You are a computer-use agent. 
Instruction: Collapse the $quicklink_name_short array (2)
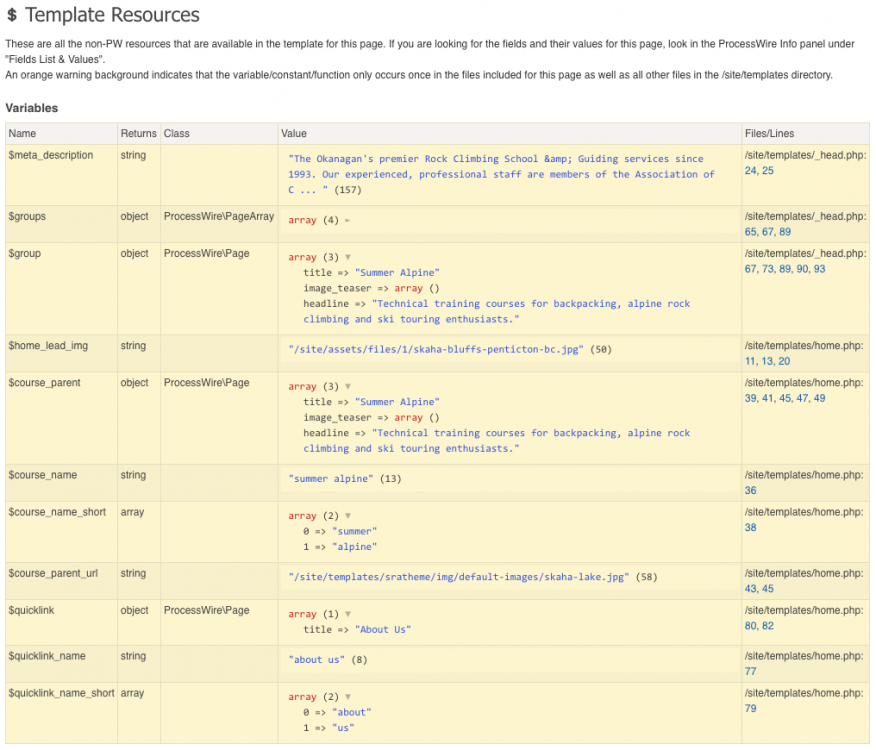click(x=347, y=697)
